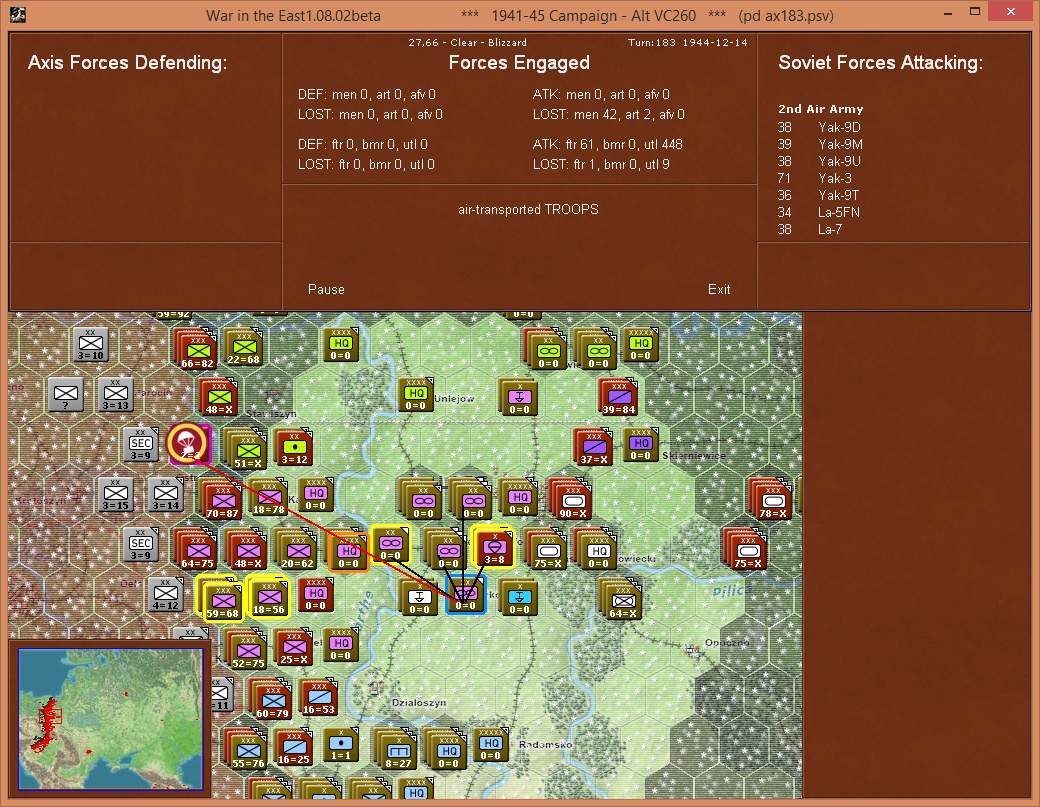
Task: Select the unit counter 52=75
Action: pos(247,651)
